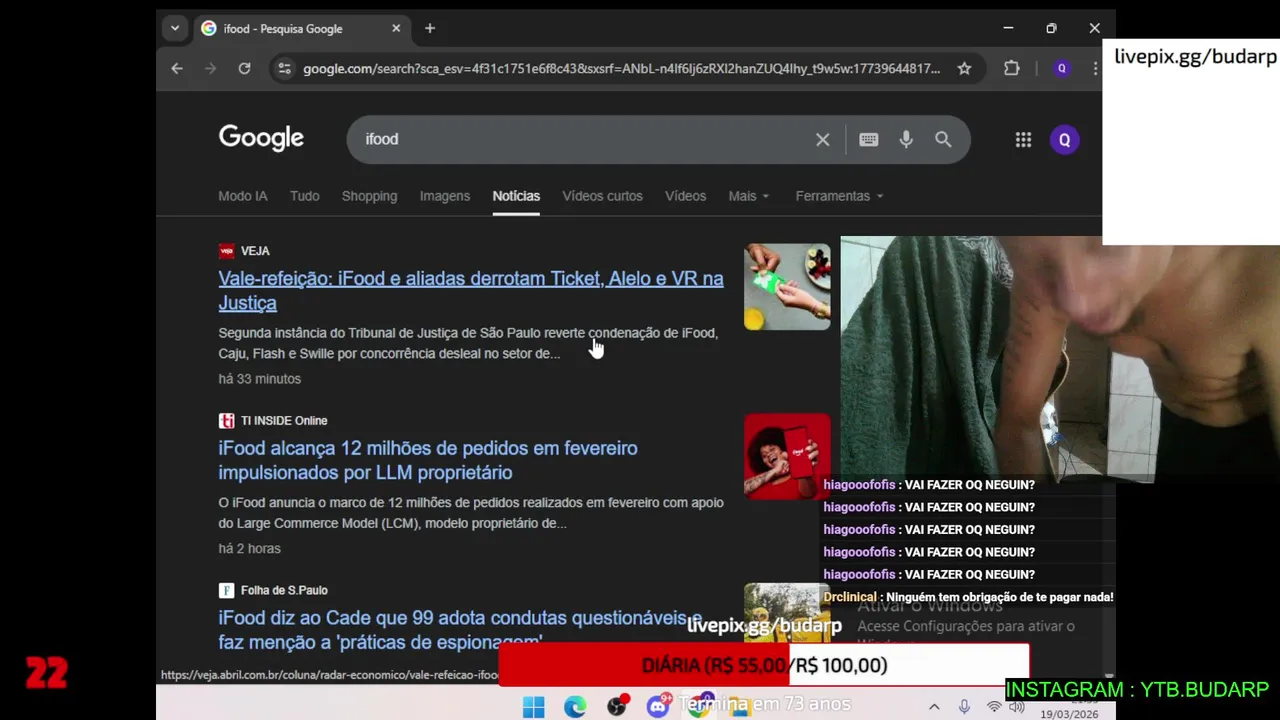Open the iFood 12 milhões de pedidos headline

(x=428, y=460)
